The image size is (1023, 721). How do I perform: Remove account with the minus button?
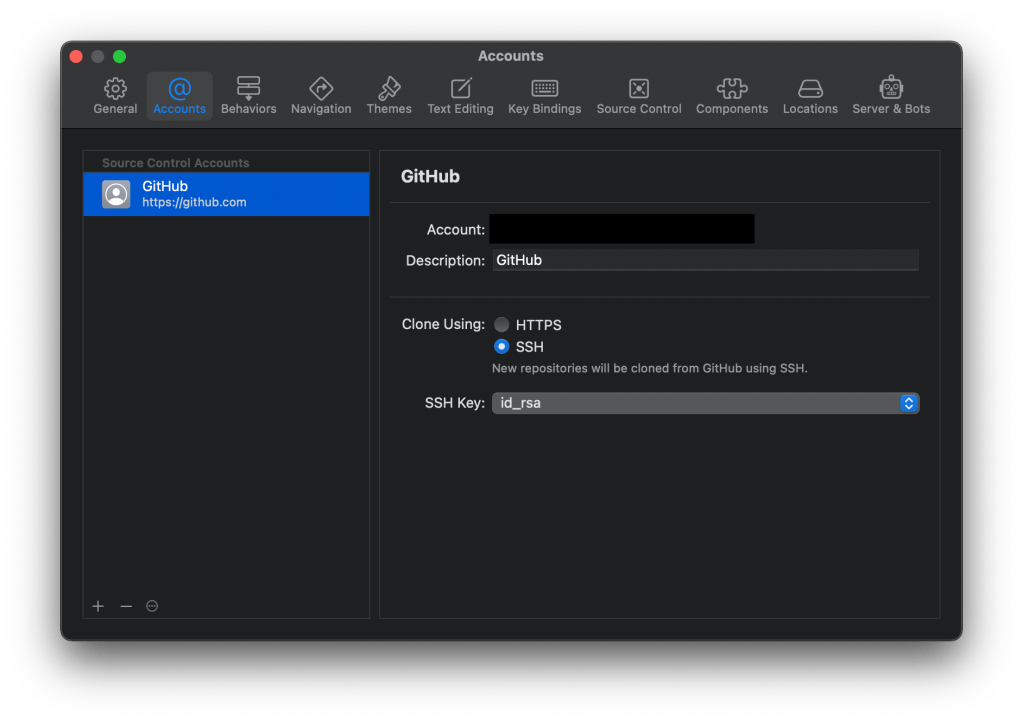tap(126, 606)
